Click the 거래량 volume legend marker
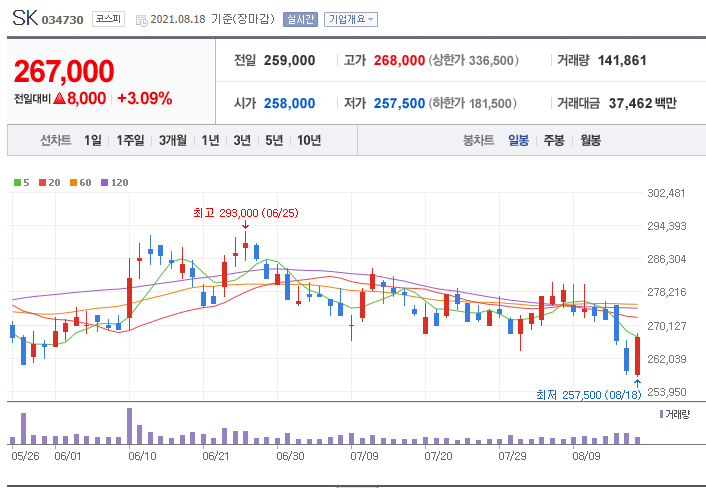The width and height of the screenshot is (706, 488). (661, 414)
